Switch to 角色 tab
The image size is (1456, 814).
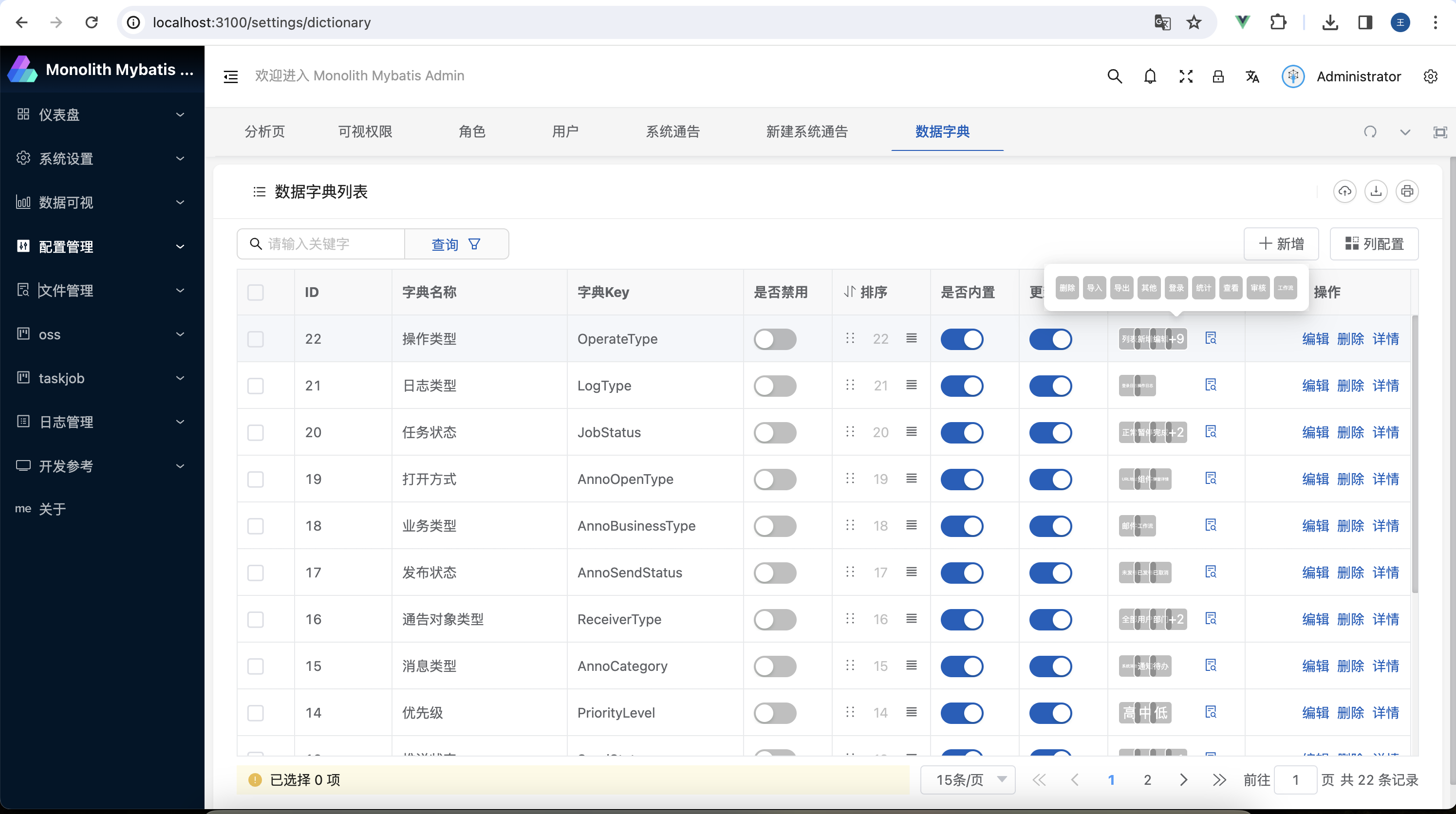point(472,131)
